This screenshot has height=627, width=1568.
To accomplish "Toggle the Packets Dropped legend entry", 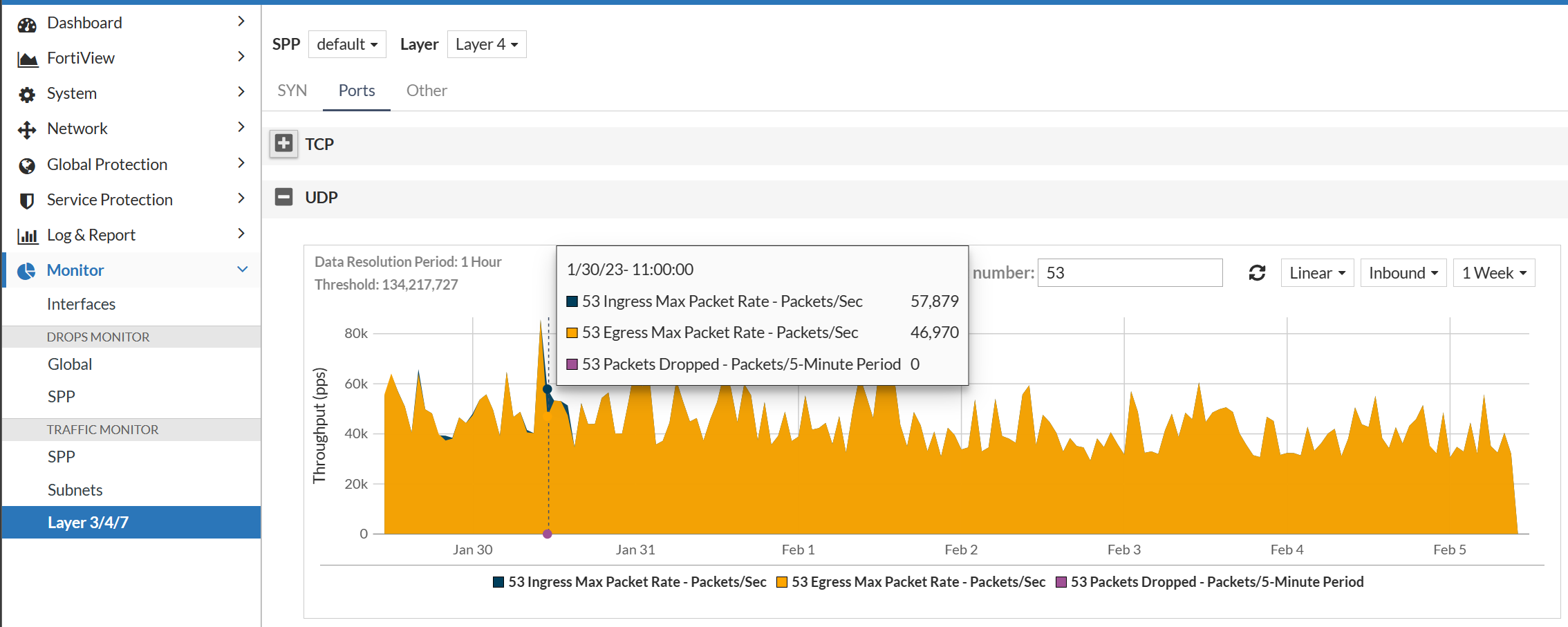I will [x=1210, y=581].
